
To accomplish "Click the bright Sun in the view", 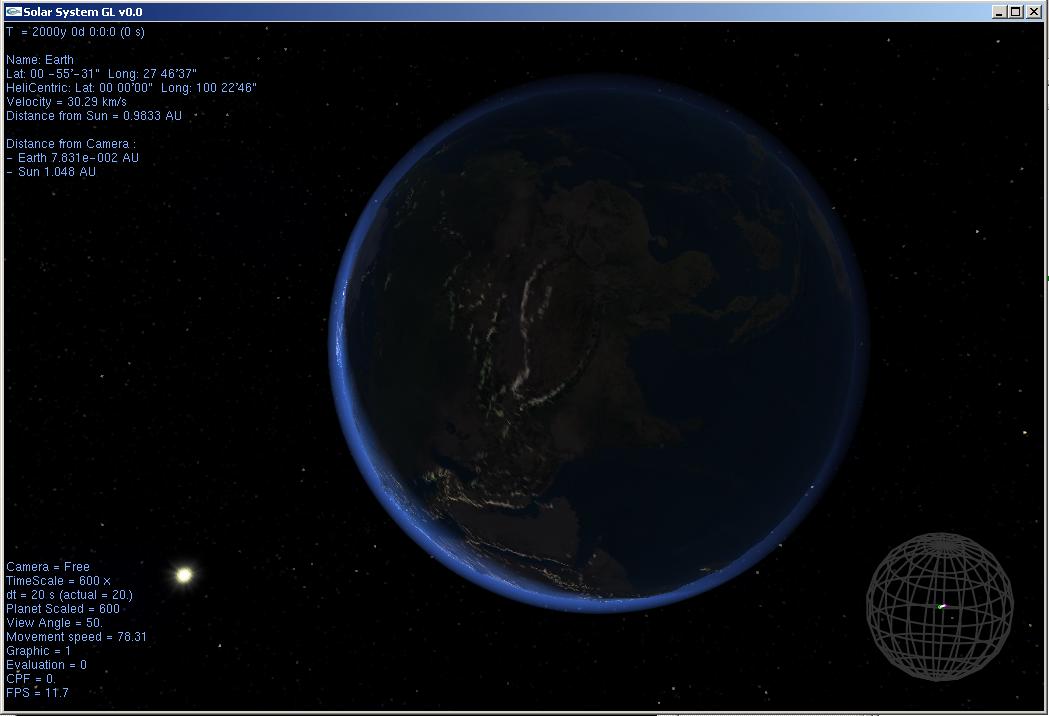I will [184, 574].
